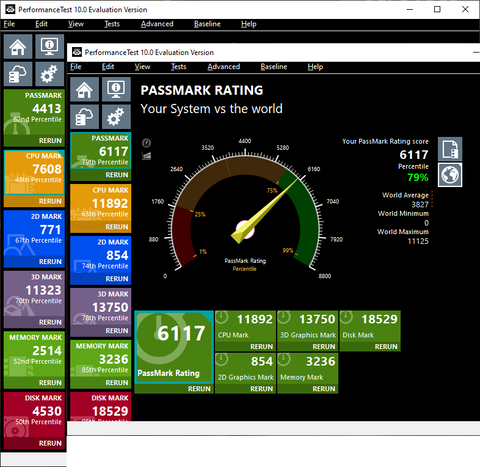Click the yellow needle hub of the gauge
Screen dimensions: 480x467
[245, 230]
